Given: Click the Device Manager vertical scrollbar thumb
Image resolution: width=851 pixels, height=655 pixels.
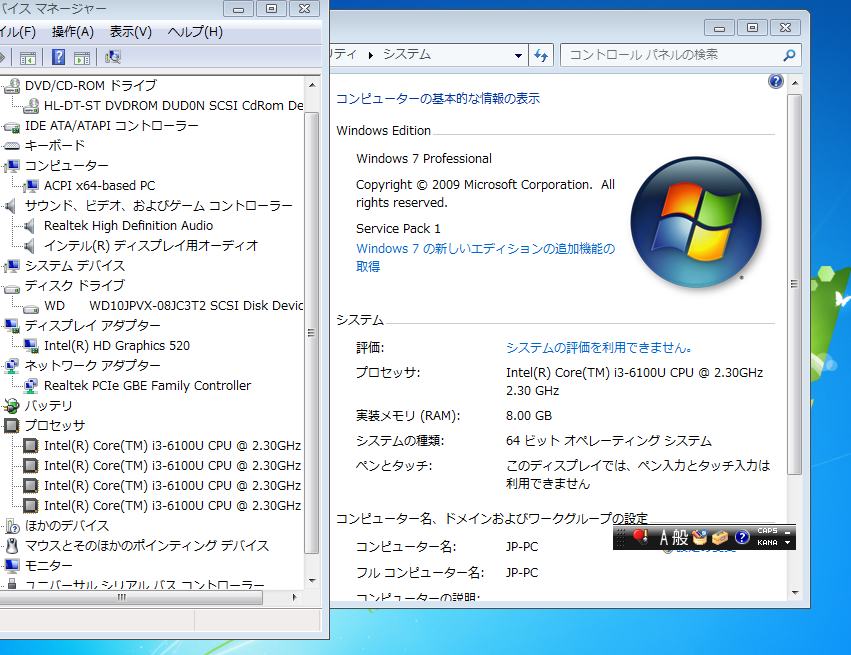Looking at the screenshot, I should (312, 333).
